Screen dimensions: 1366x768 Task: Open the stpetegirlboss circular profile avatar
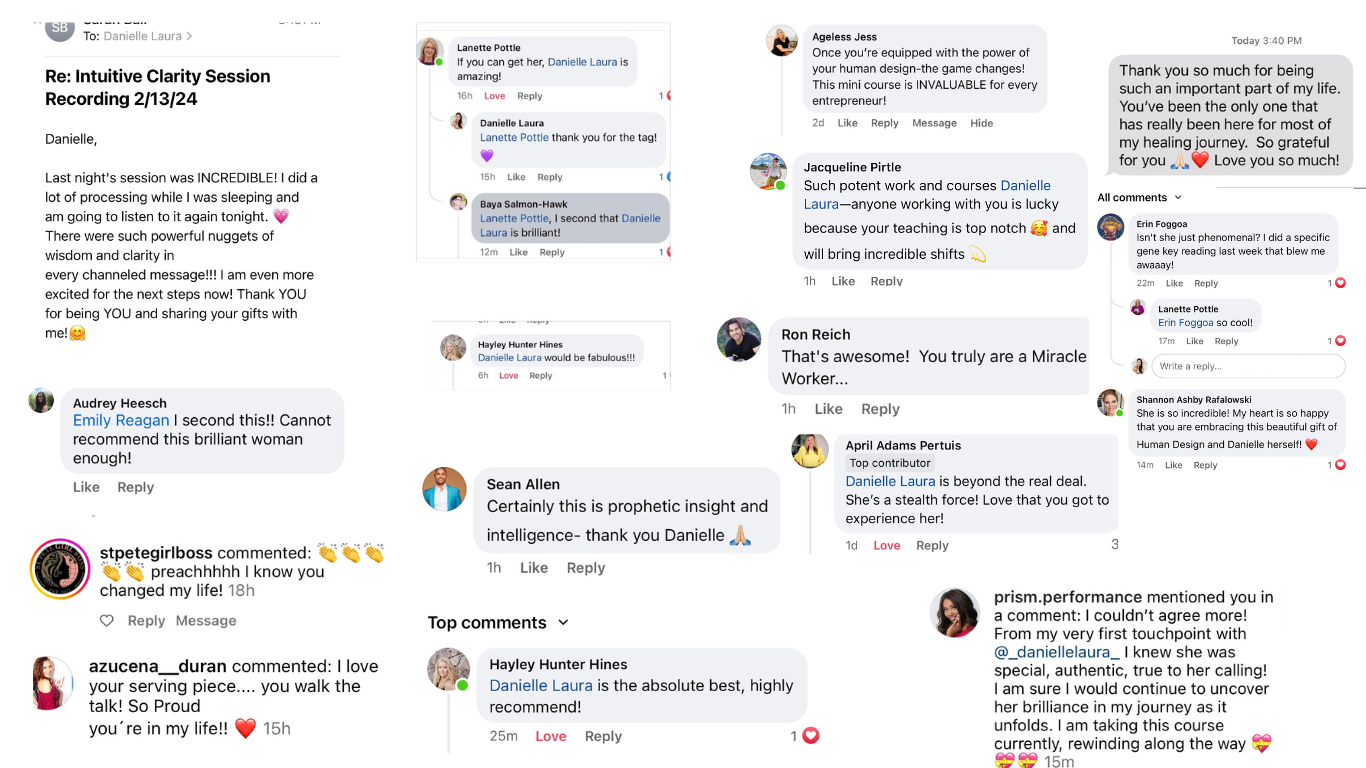(x=60, y=569)
